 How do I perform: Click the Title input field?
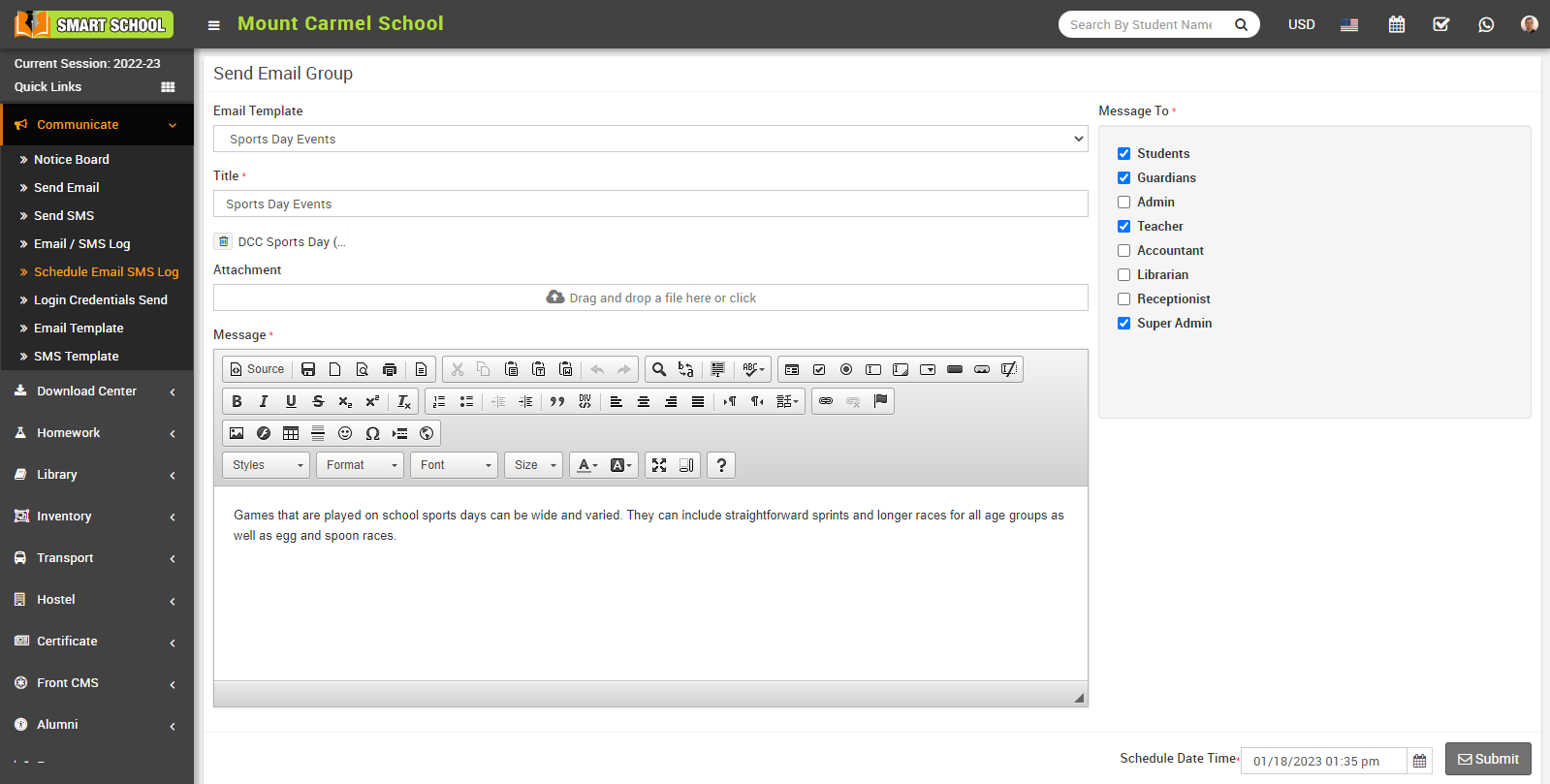tap(649, 204)
